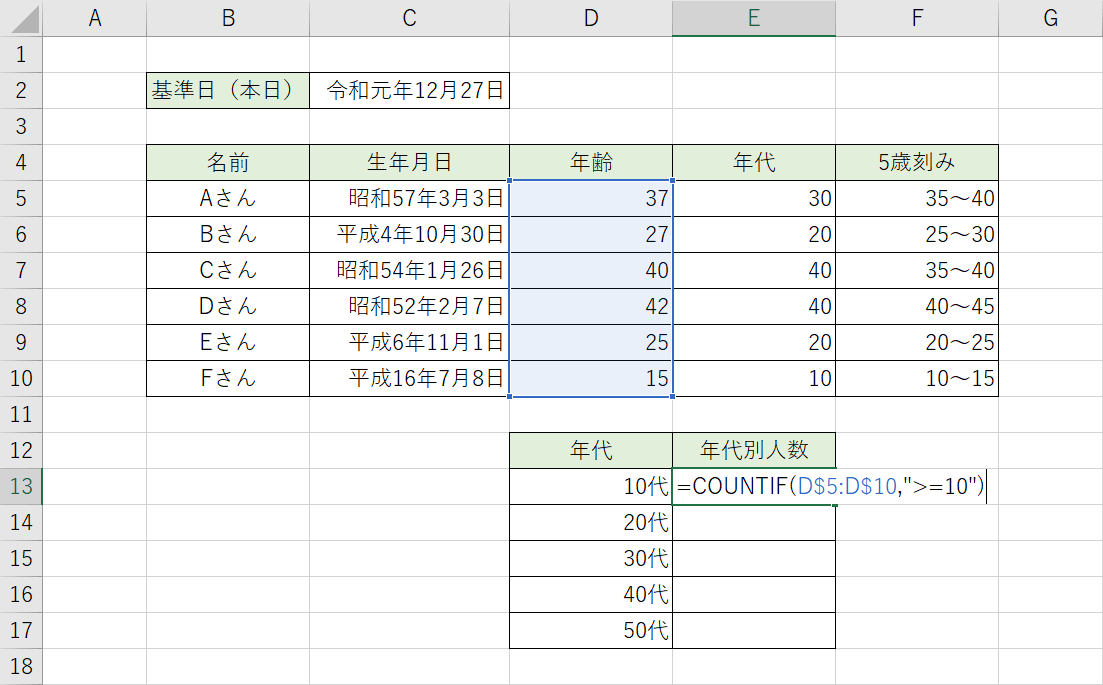Select column G header
Viewport: 1103px width, 685px height.
pyautogui.click(x=1051, y=18)
